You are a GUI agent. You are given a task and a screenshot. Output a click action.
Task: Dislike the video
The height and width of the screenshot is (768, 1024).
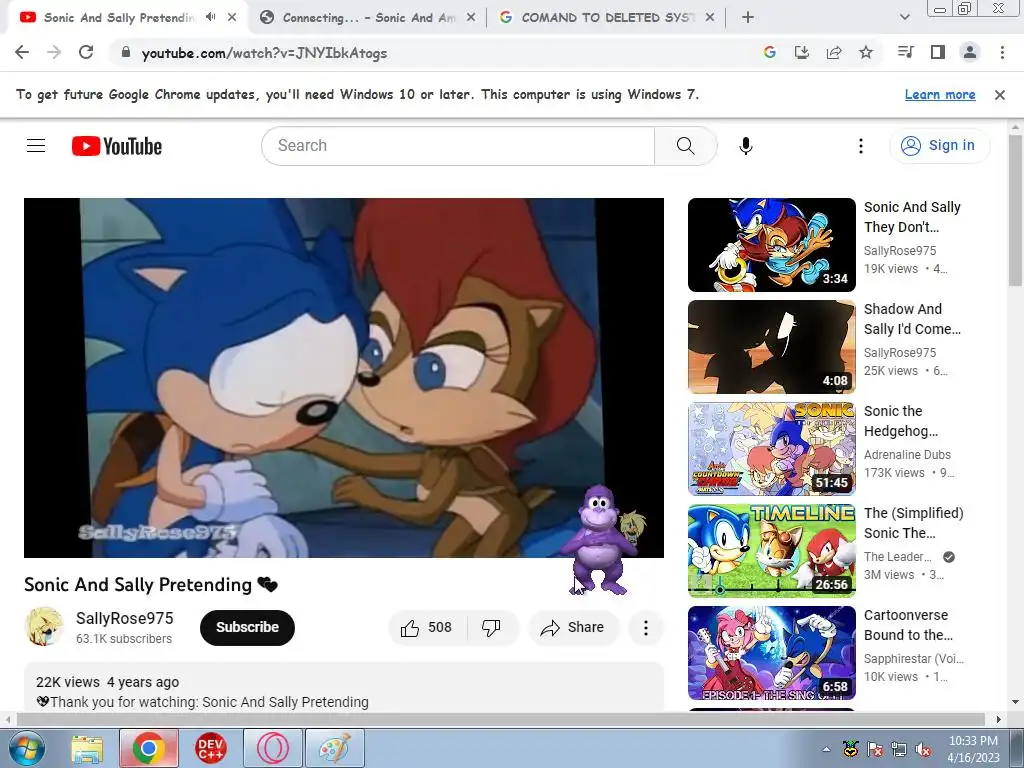coord(492,628)
